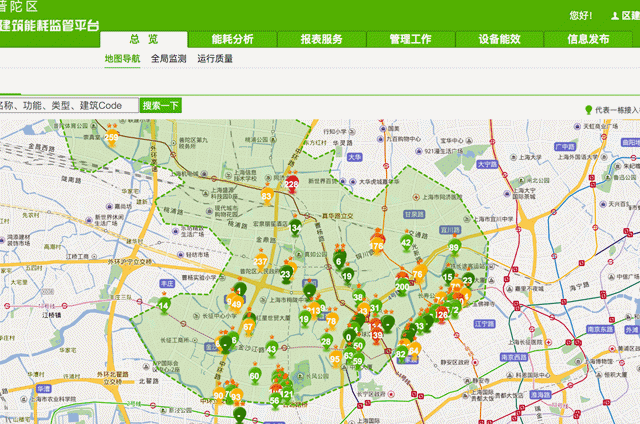
Task: Click the green map marker numbered 60
Action: pyautogui.click(x=255, y=377)
